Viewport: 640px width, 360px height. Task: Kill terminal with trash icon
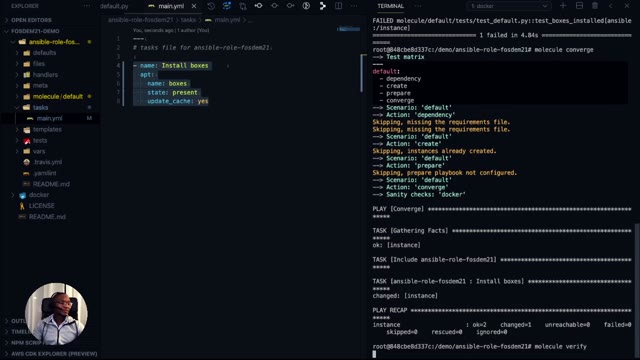point(595,6)
